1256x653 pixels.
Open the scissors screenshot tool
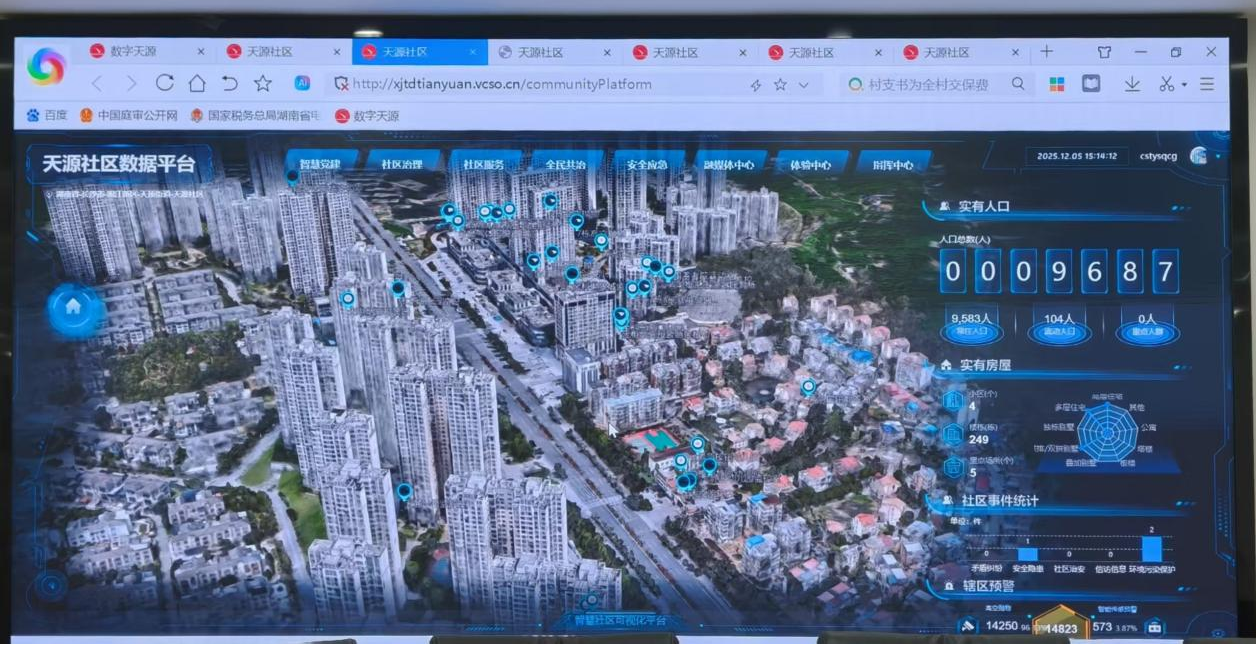pyautogui.click(x=1167, y=84)
